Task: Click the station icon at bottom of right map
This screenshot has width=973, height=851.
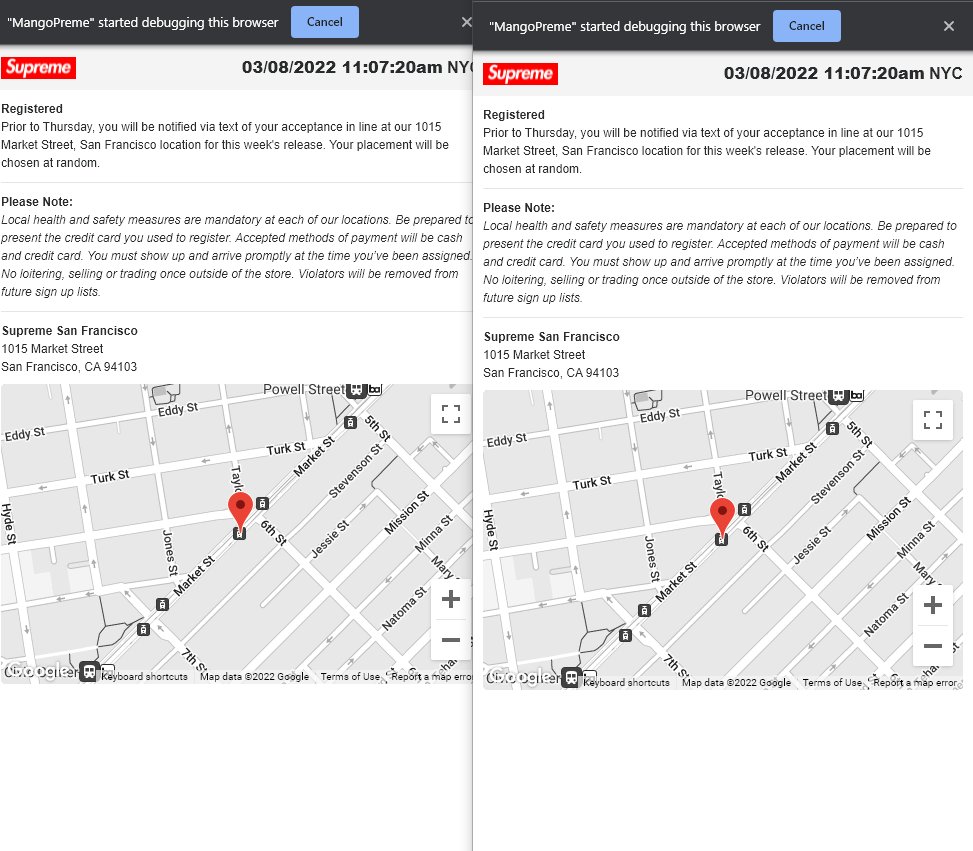Action: [x=572, y=678]
